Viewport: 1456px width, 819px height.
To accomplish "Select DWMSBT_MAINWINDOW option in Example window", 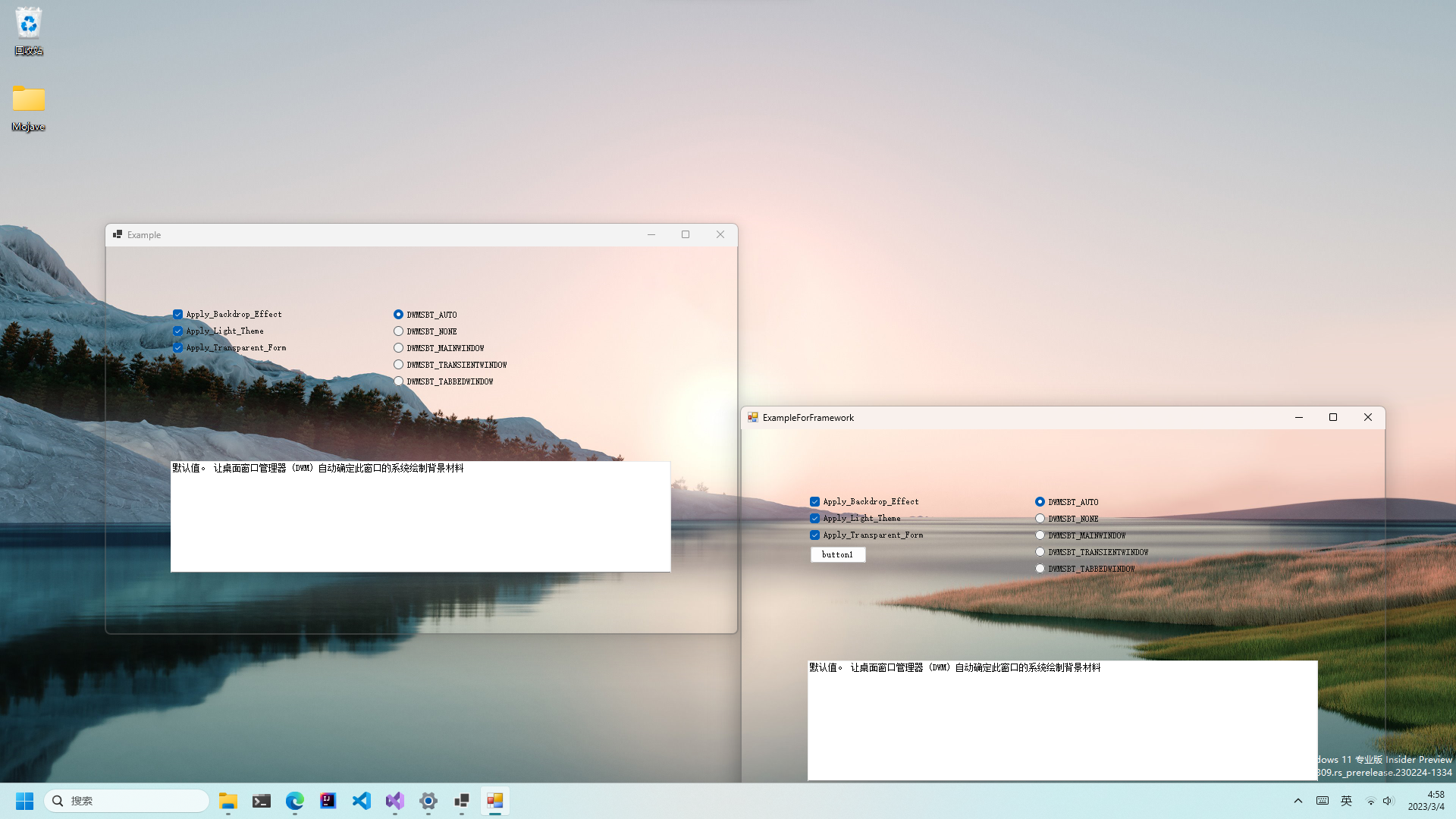I will 398,347.
